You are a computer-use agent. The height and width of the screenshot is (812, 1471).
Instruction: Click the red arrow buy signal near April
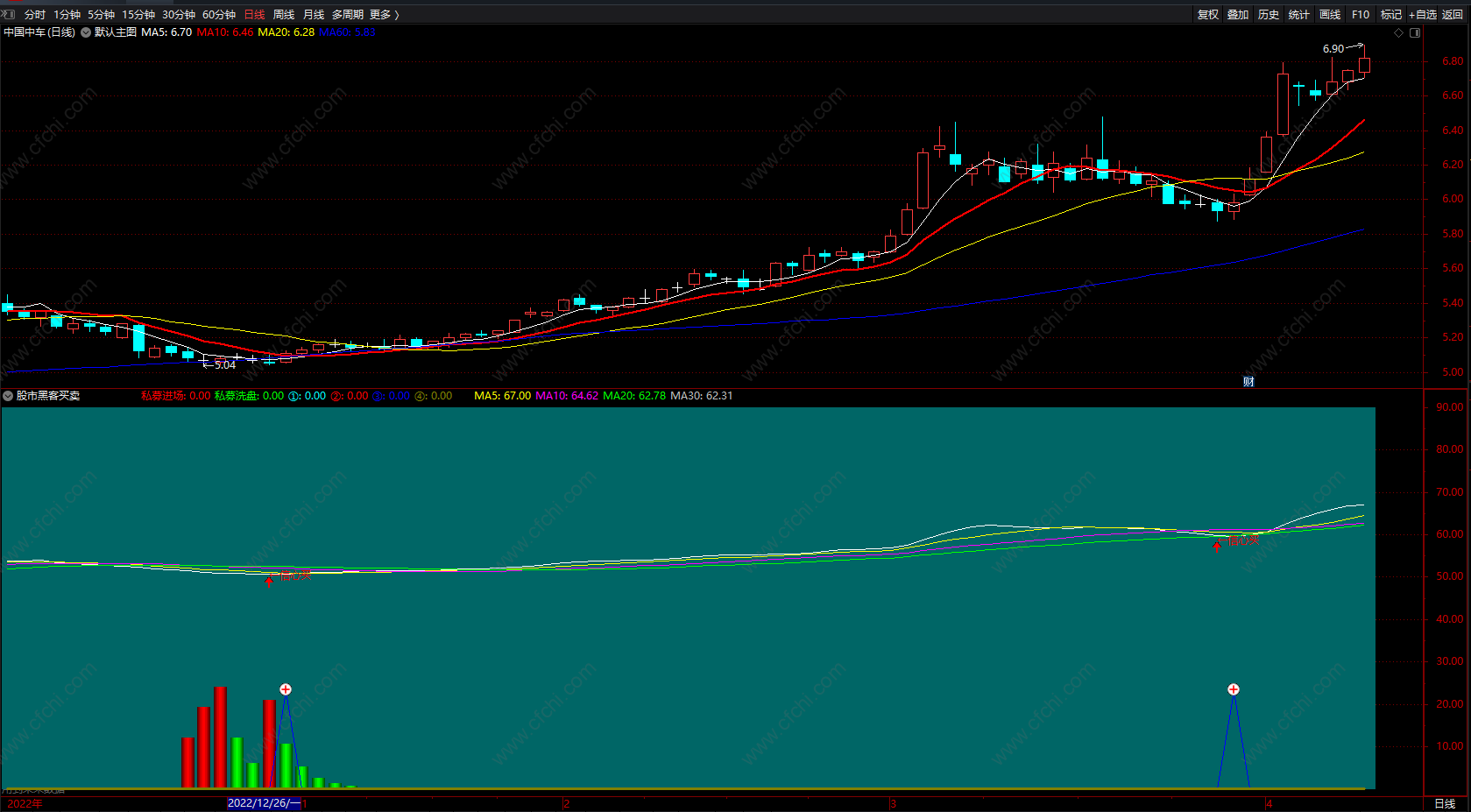(x=1216, y=546)
